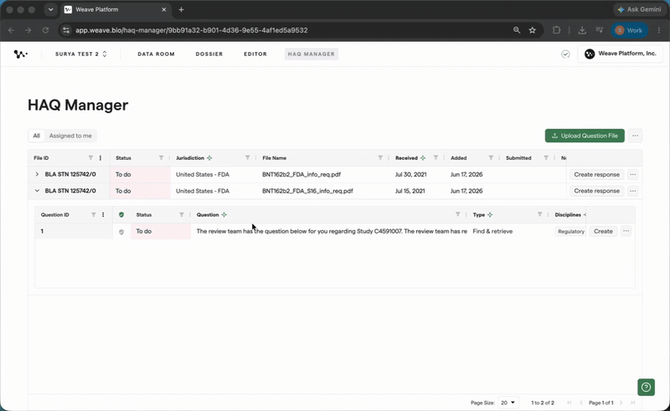Open the browser tab search dropdown
The width and height of the screenshot is (670, 411).
tap(51, 9)
